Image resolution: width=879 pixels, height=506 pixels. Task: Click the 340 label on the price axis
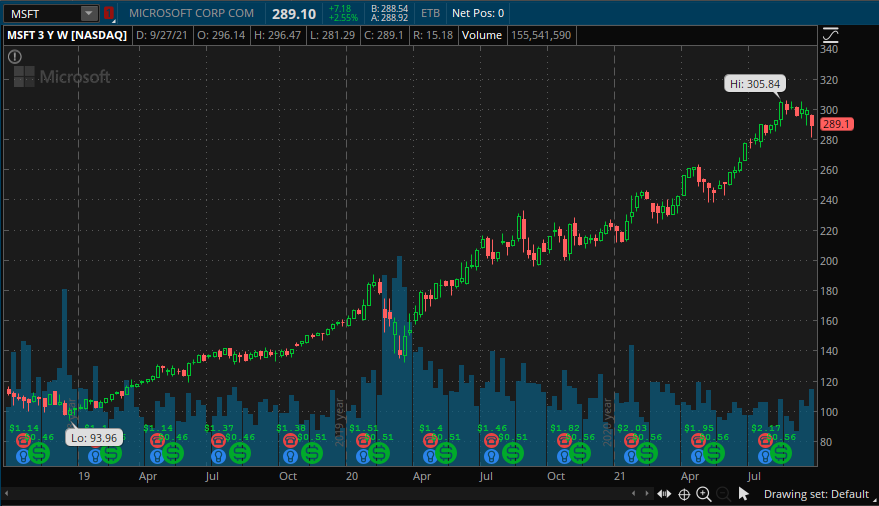click(829, 49)
